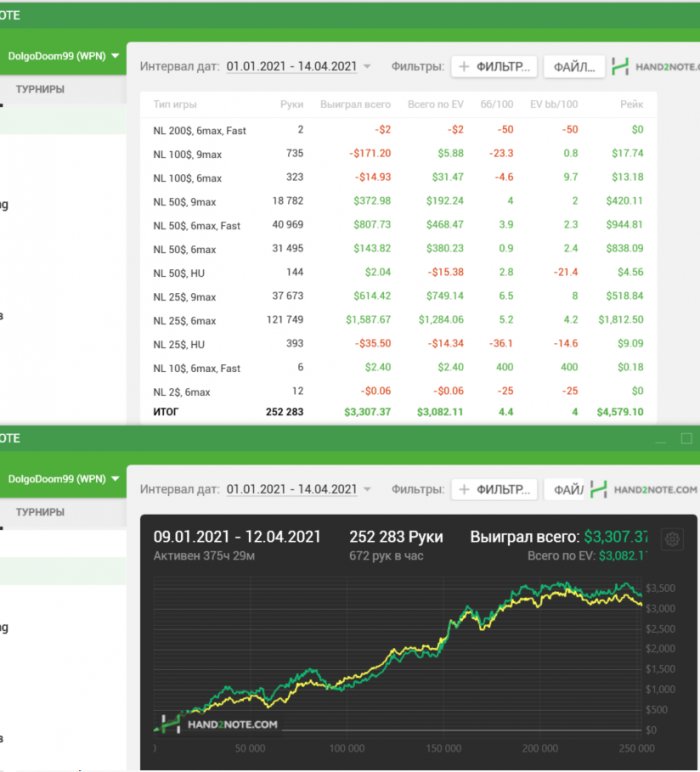This screenshot has width=700, height=772.
Task: Click the ФАЙЛ button in upper window
Action: (574, 67)
